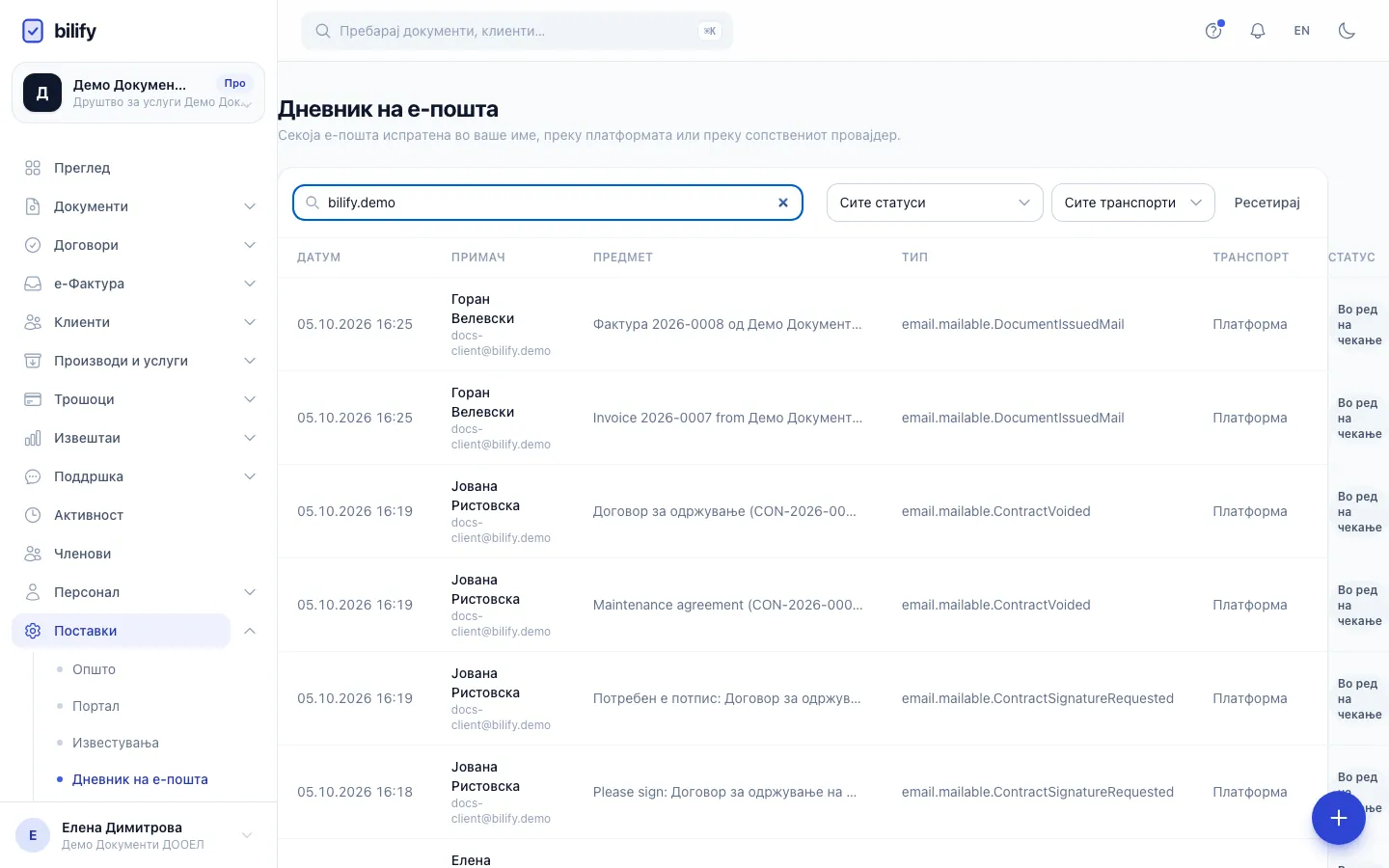Image resolution: width=1389 pixels, height=868 pixels.
Task: Open the company switcher card
Action: point(138,93)
